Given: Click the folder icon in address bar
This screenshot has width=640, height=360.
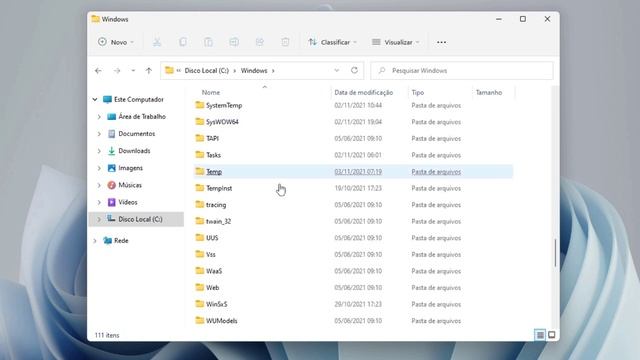Looking at the screenshot, I should tap(169, 70).
